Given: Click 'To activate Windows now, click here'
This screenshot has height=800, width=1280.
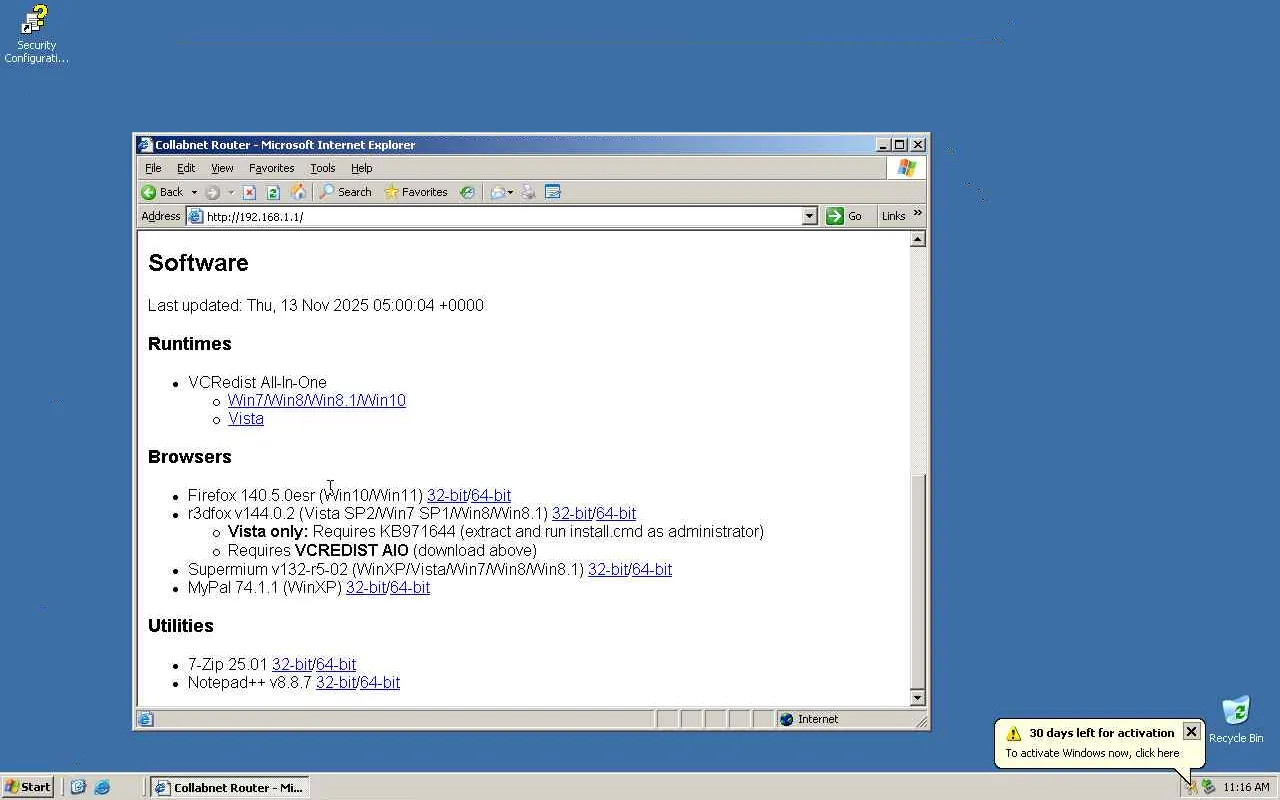Looking at the screenshot, I should tap(1092, 753).
